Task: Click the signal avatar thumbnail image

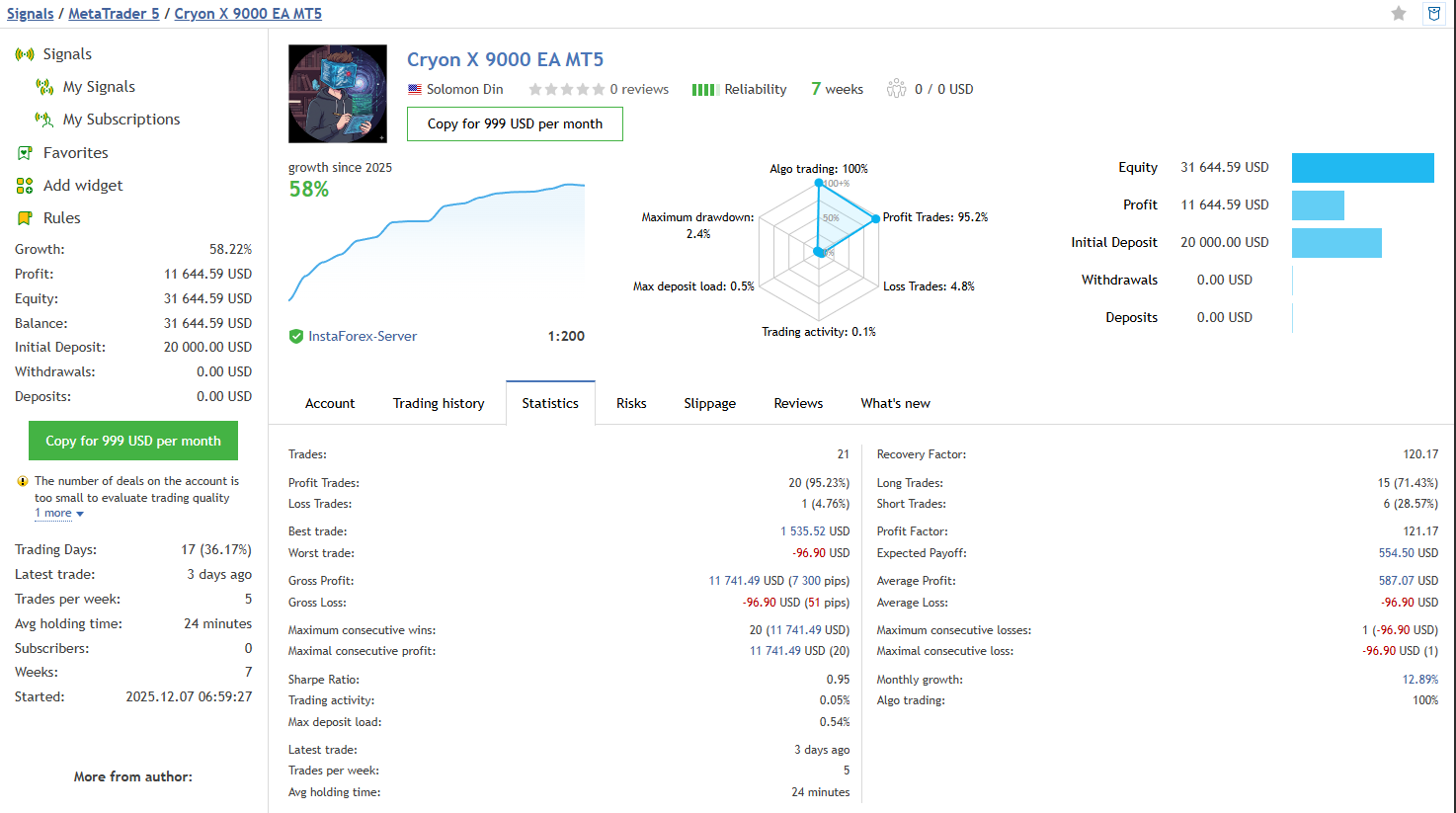Action: 338,94
